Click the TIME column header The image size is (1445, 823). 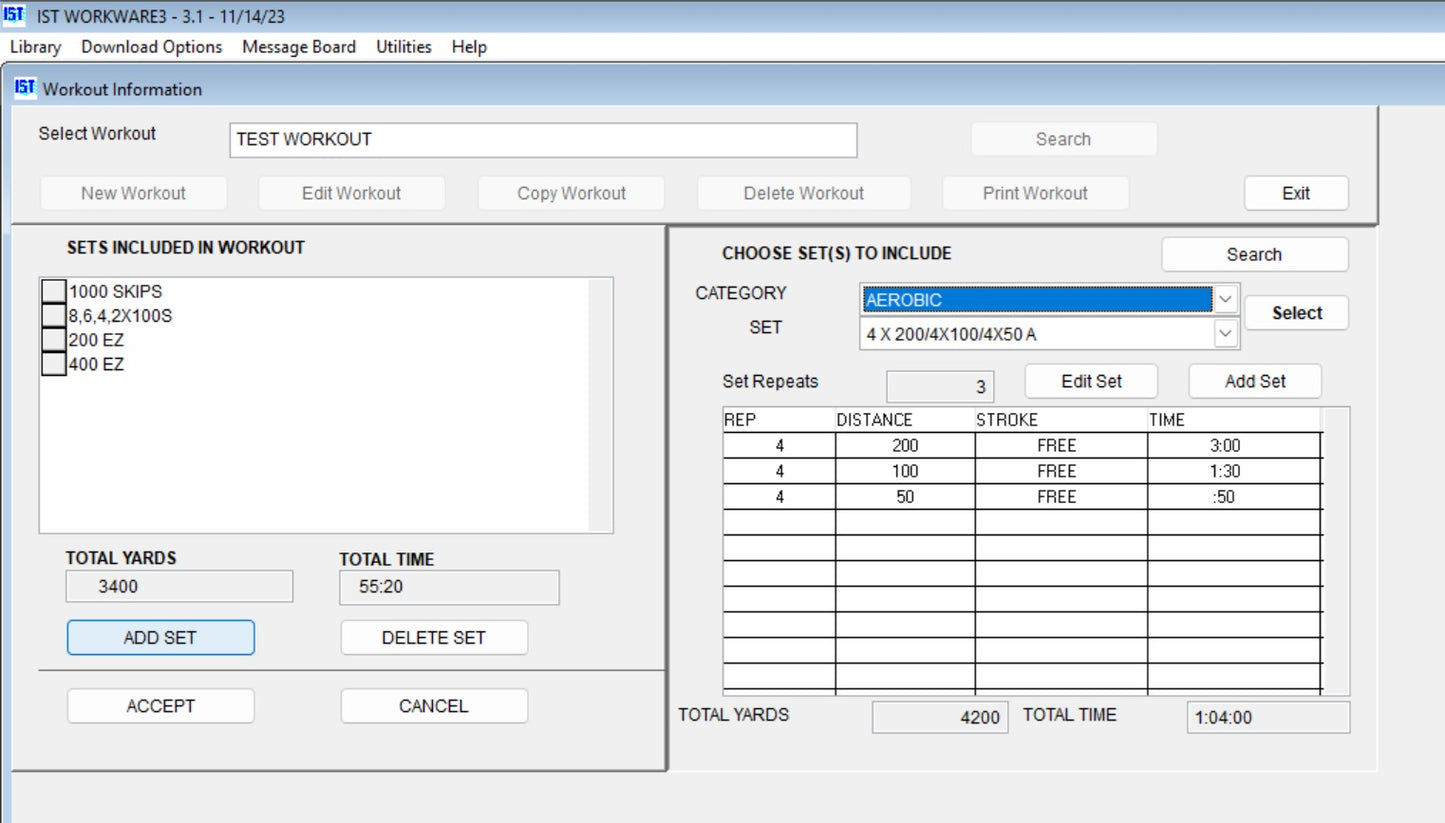[x=1234, y=420]
